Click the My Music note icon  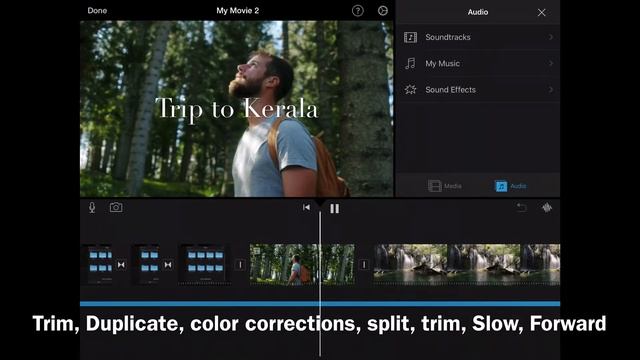tap(410, 63)
